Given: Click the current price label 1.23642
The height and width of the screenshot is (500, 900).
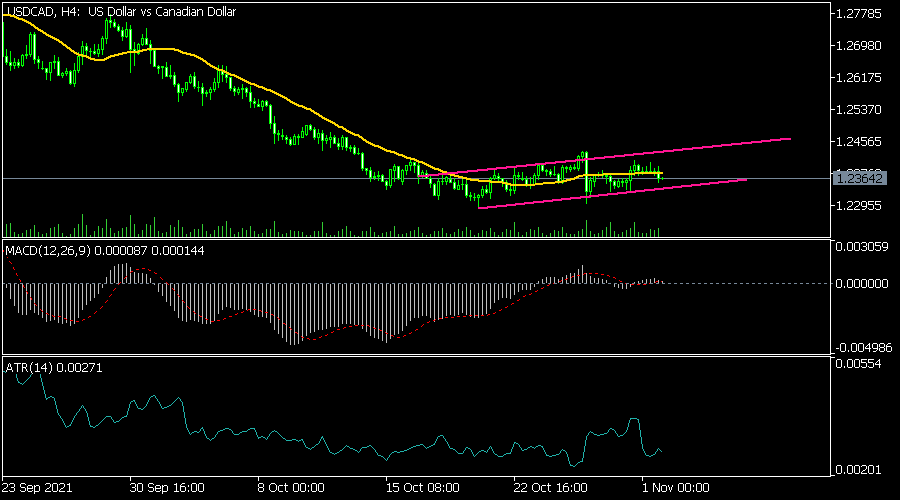Looking at the screenshot, I should pos(858,178).
